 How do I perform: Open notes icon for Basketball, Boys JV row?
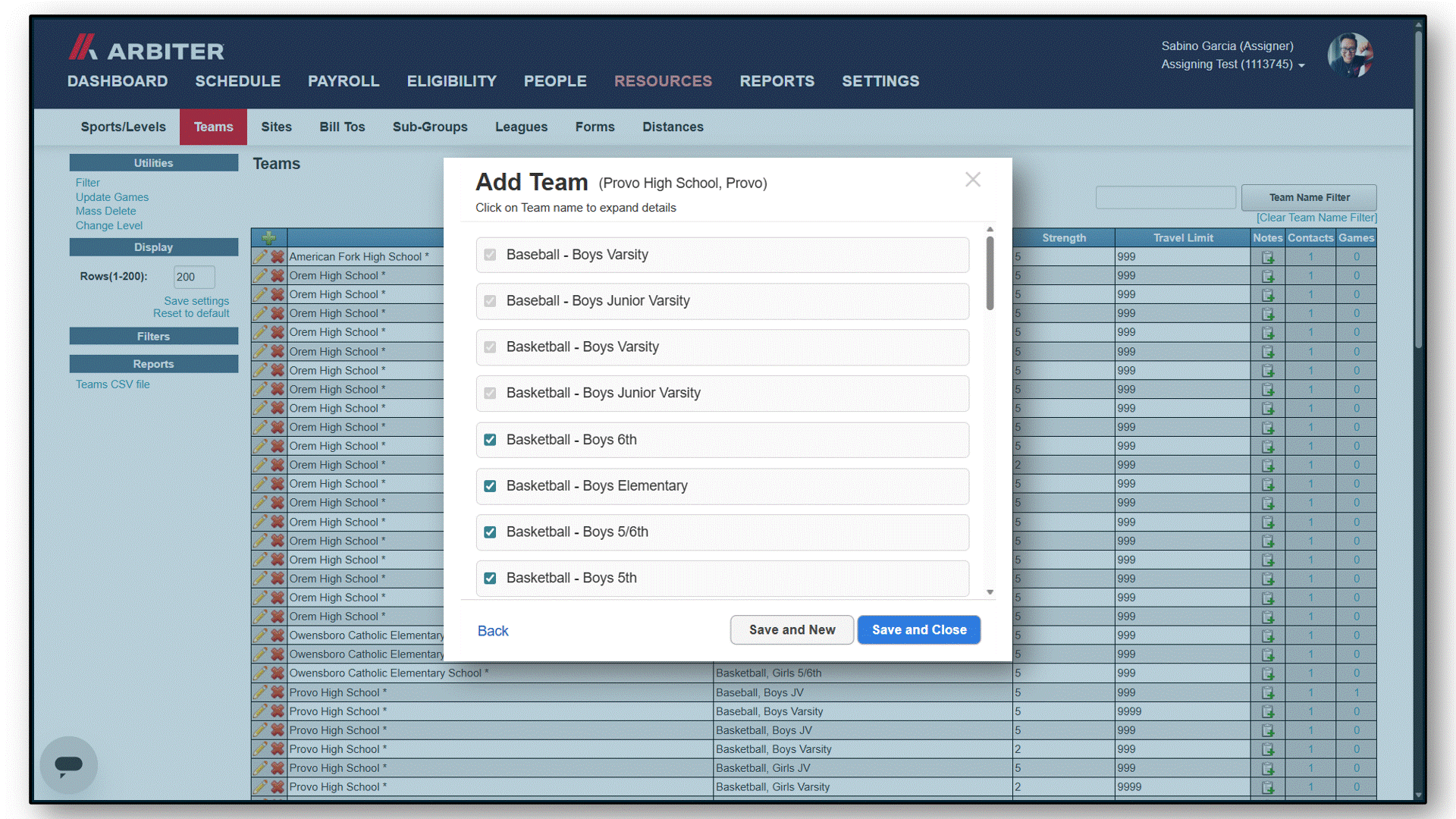point(1268,730)
